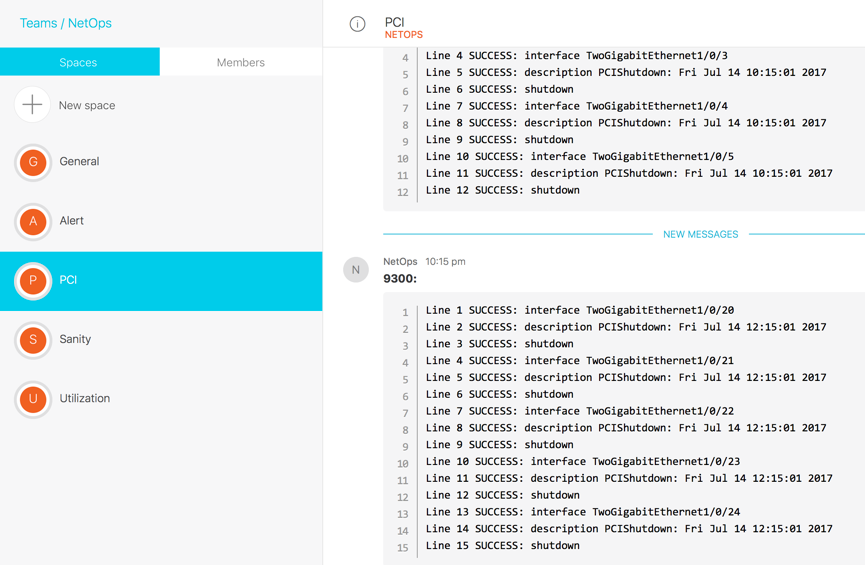Select the Sanity space S avatar

click(33, 340)
